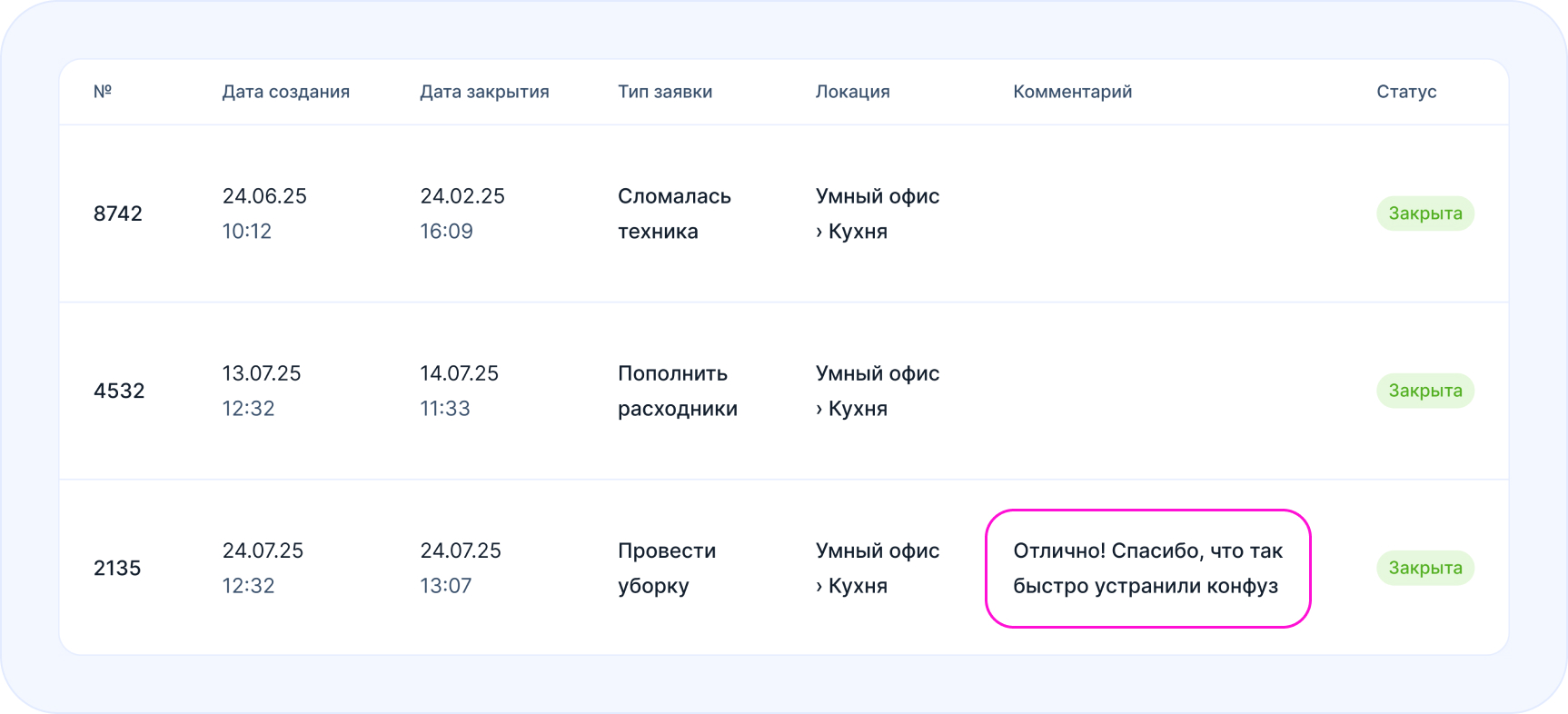Sort by the Дата создания column header
Image resolution: width=1568 pixels, height=714 pixels.
[285, 92]
